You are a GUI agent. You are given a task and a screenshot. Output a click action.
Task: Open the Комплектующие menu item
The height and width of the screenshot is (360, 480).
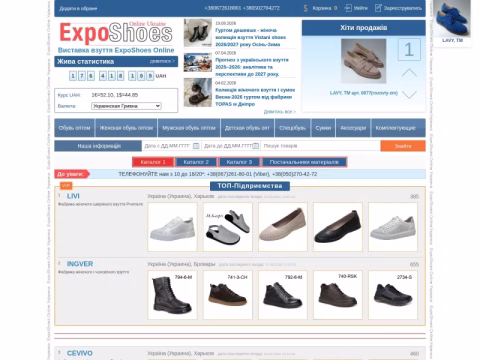point(398,128)
